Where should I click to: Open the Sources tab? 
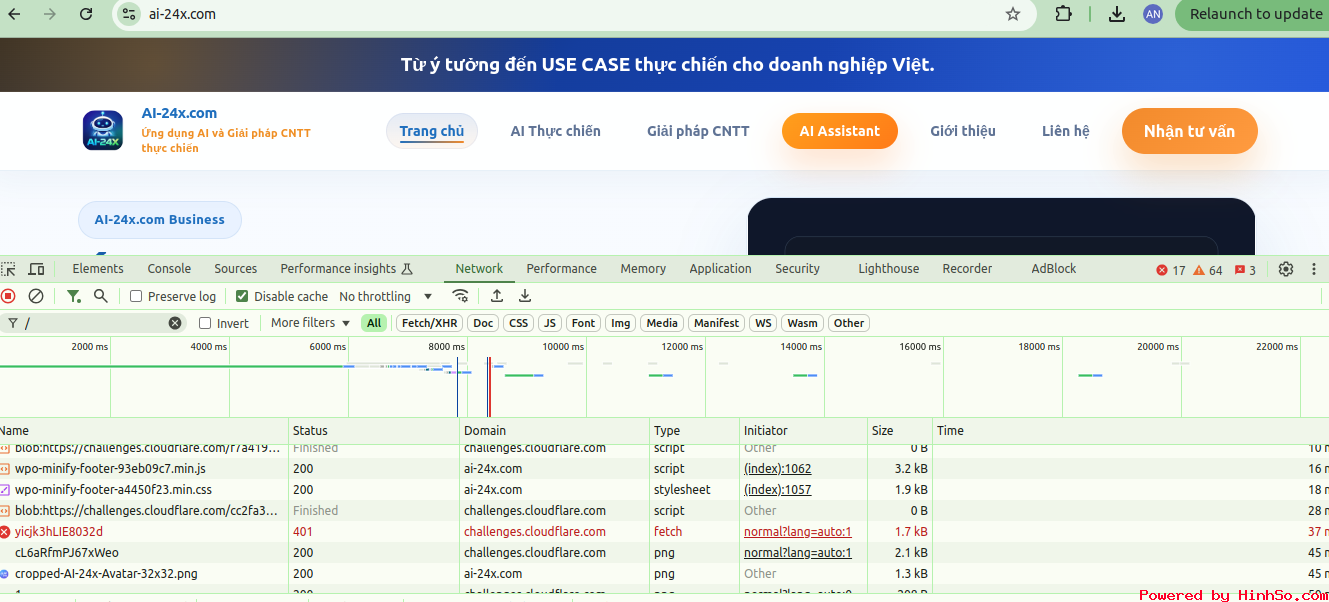click(236, 269)
